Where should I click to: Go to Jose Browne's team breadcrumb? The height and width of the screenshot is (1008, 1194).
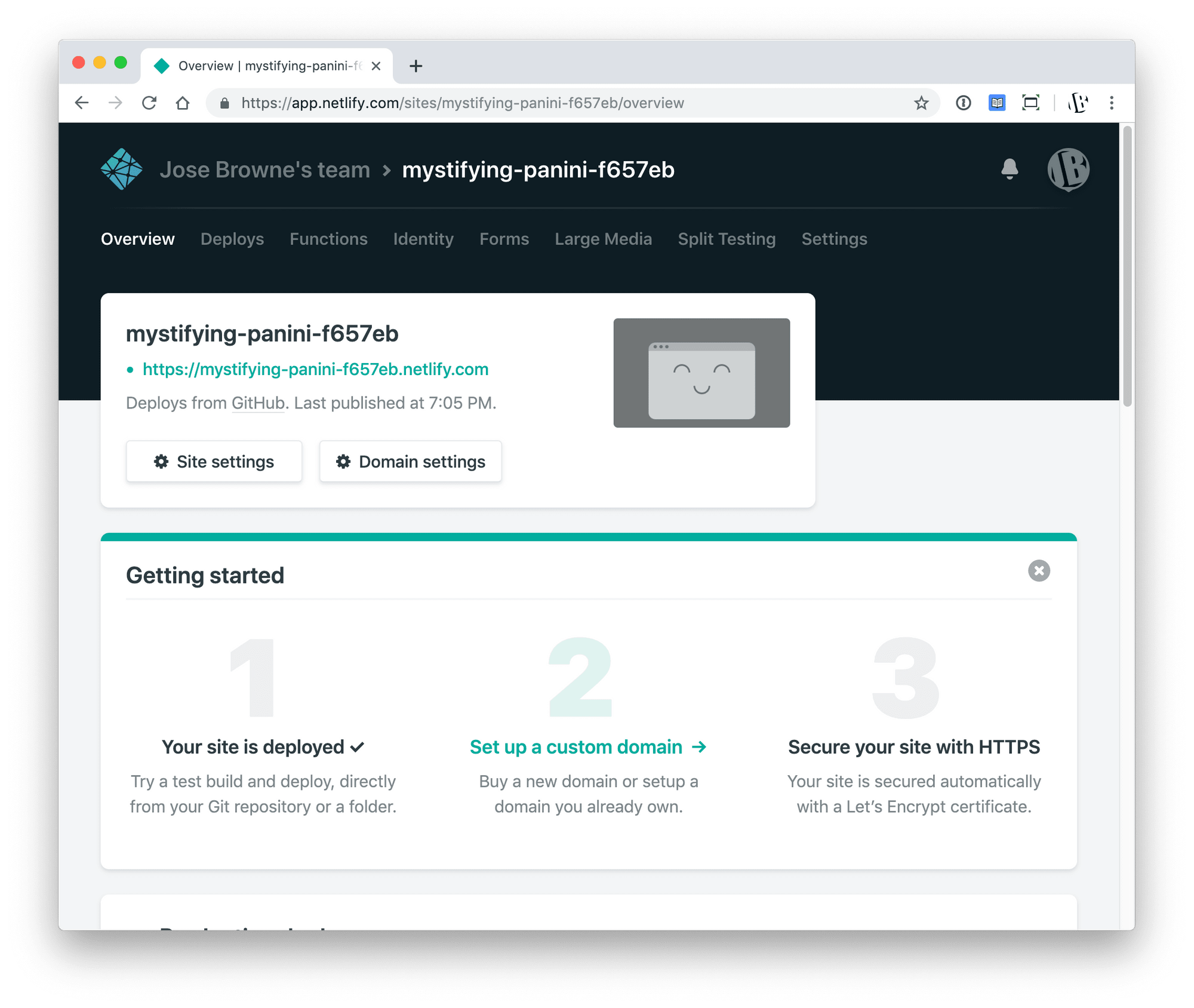265,170
